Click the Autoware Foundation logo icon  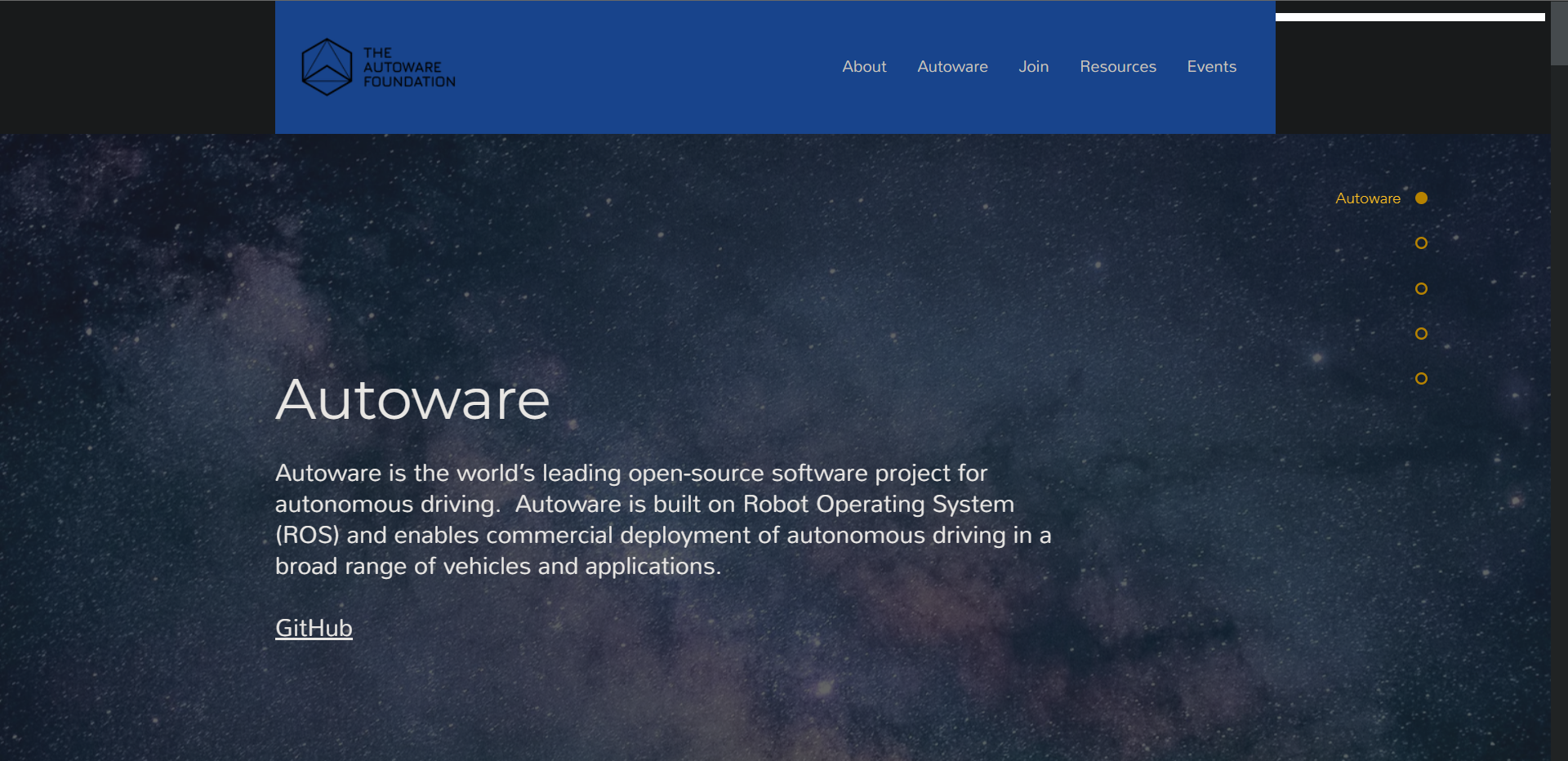click(327, 67)
